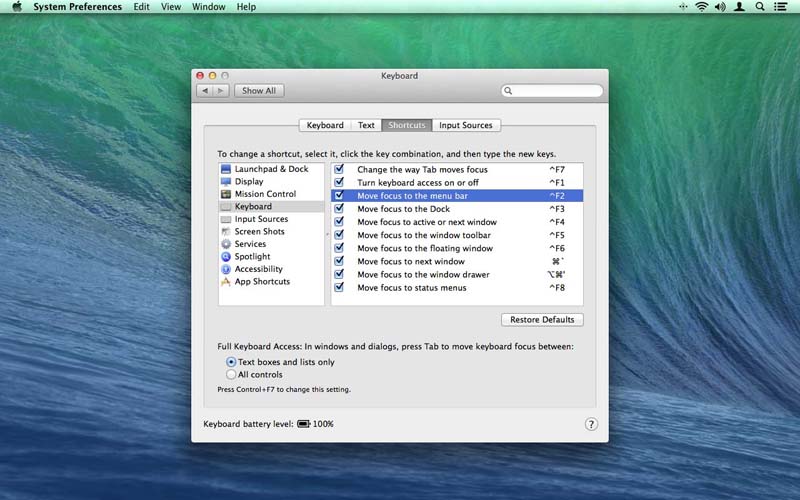
Task: Click the ^F8 shortcut for status menus
Action: 557,288
